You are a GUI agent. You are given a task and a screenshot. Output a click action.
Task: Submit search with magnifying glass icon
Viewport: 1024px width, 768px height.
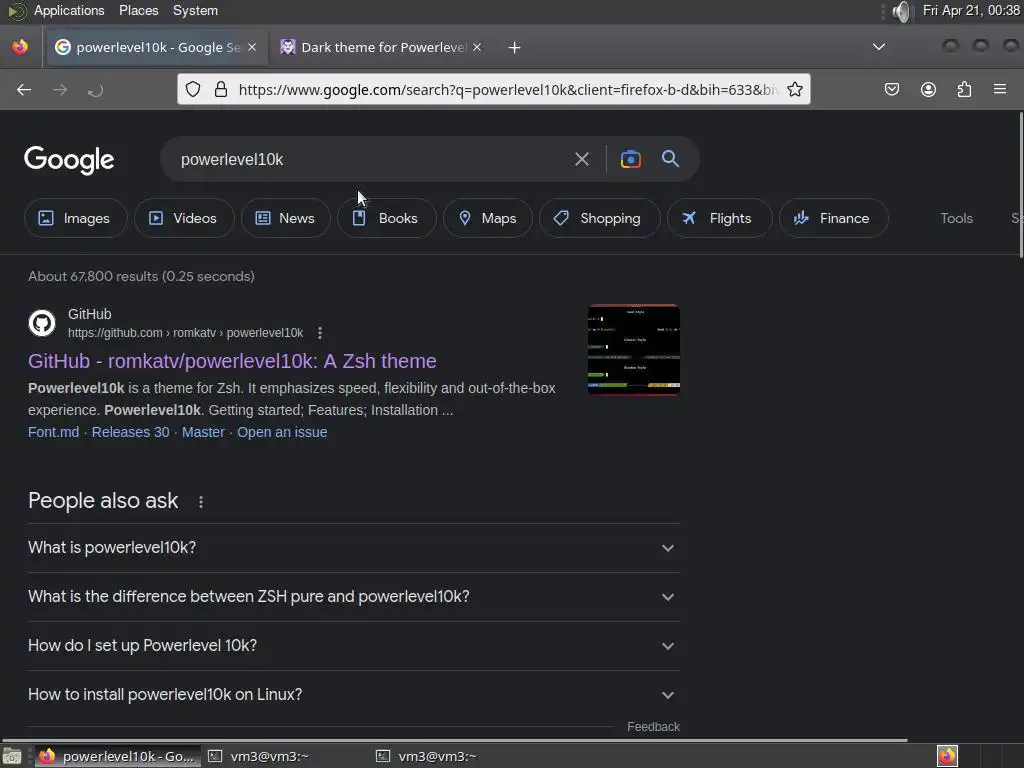click(670, 159)
